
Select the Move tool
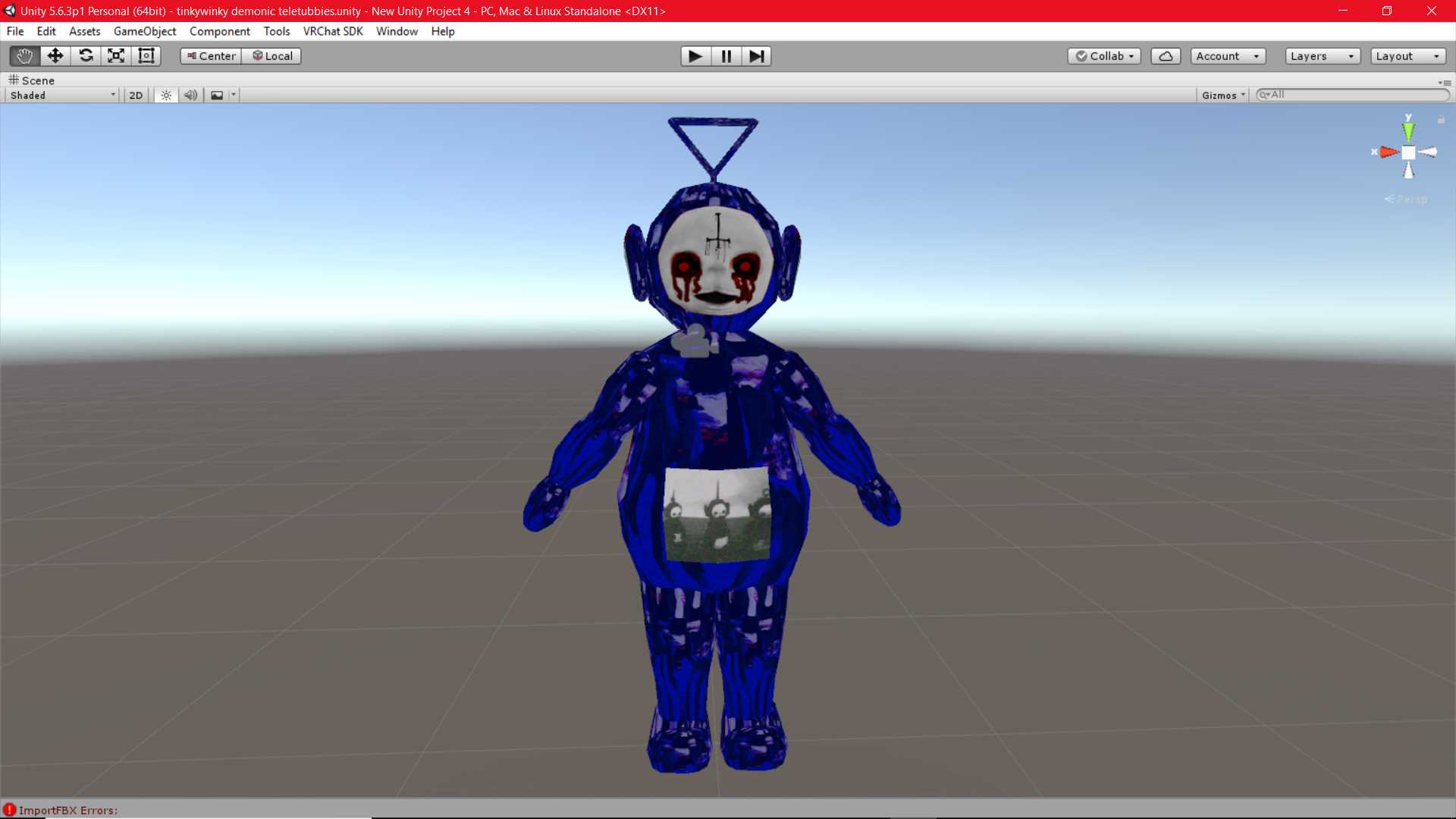55,56
